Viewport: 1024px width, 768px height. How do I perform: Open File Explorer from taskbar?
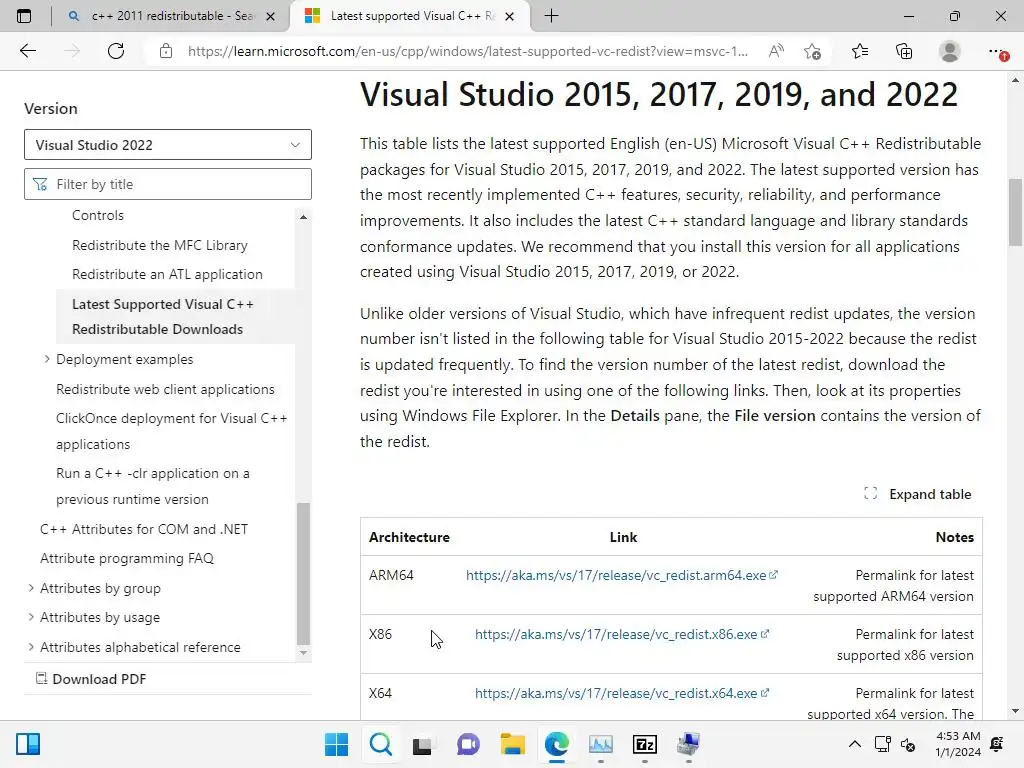513,744
